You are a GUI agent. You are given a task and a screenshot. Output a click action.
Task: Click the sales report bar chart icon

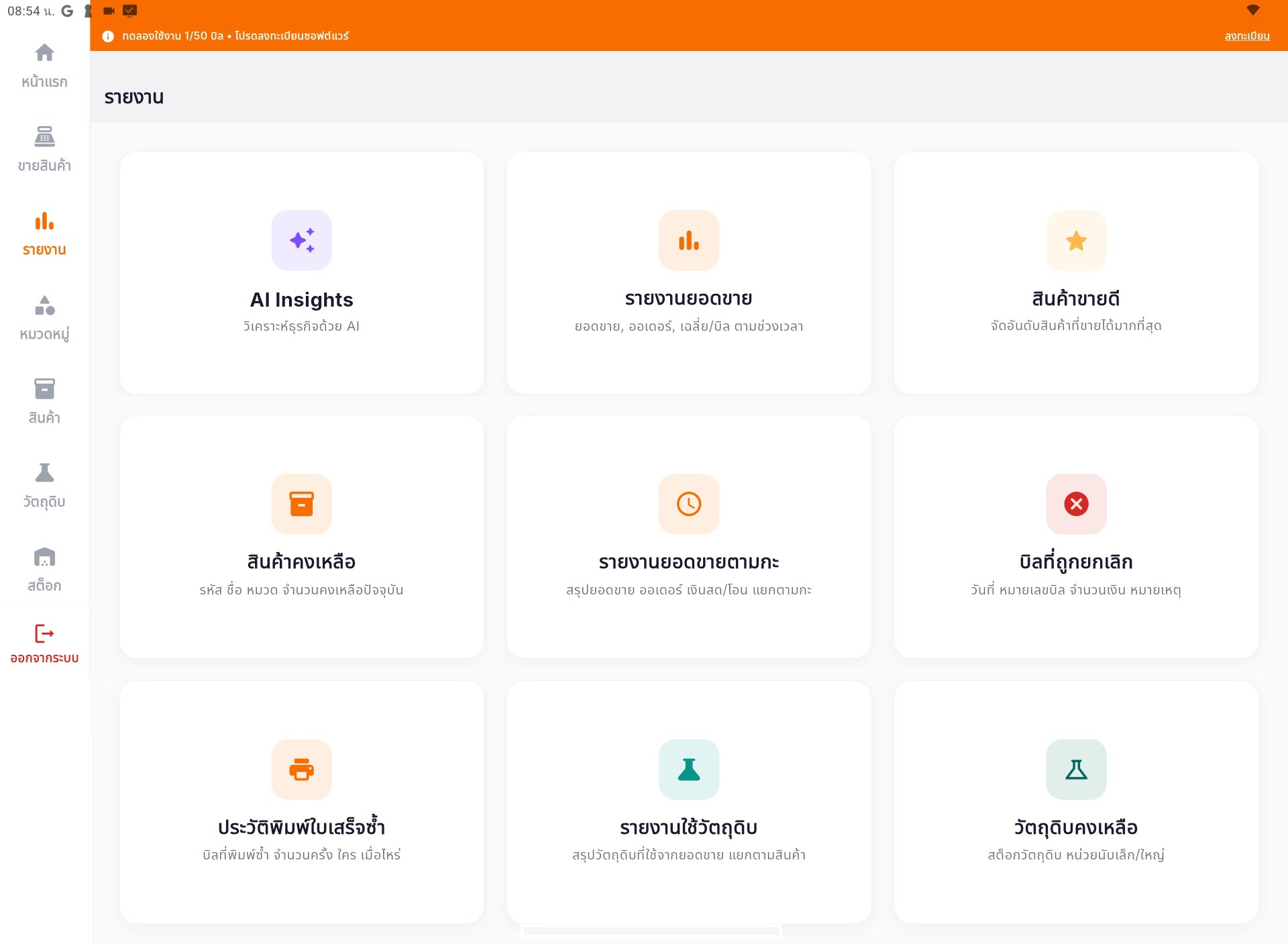point(688,240)
